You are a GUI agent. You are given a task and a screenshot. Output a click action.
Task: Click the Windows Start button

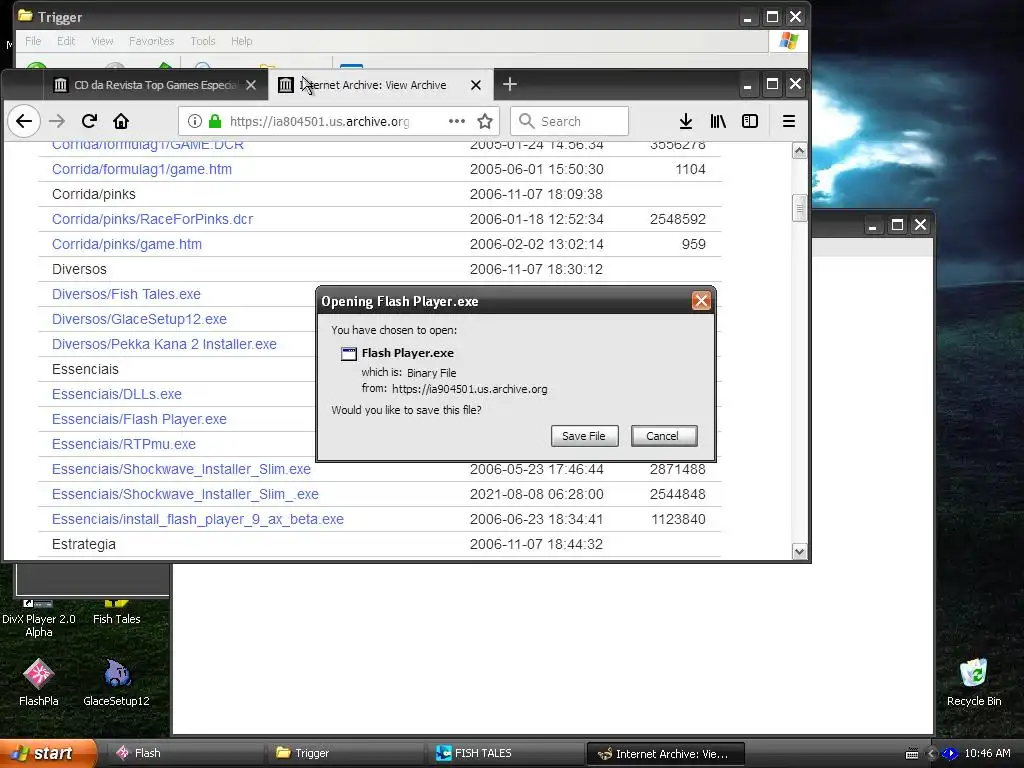[48, 754]
